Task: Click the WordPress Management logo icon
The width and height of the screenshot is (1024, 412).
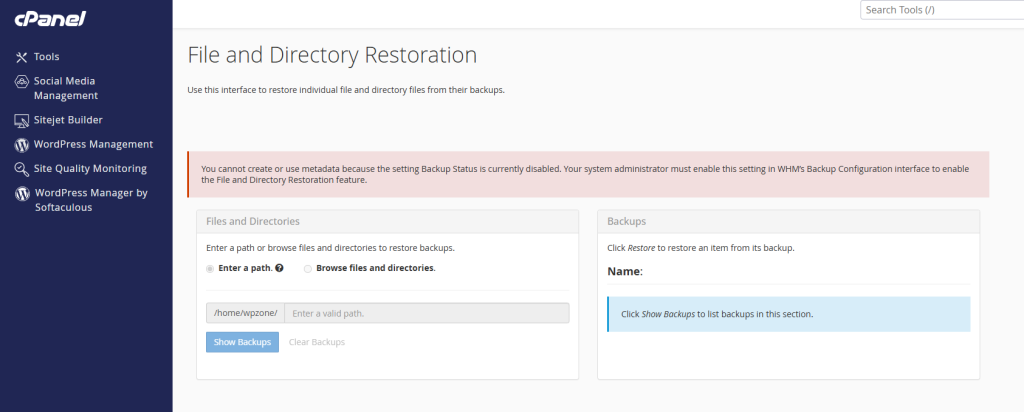Action: (22, 145)
